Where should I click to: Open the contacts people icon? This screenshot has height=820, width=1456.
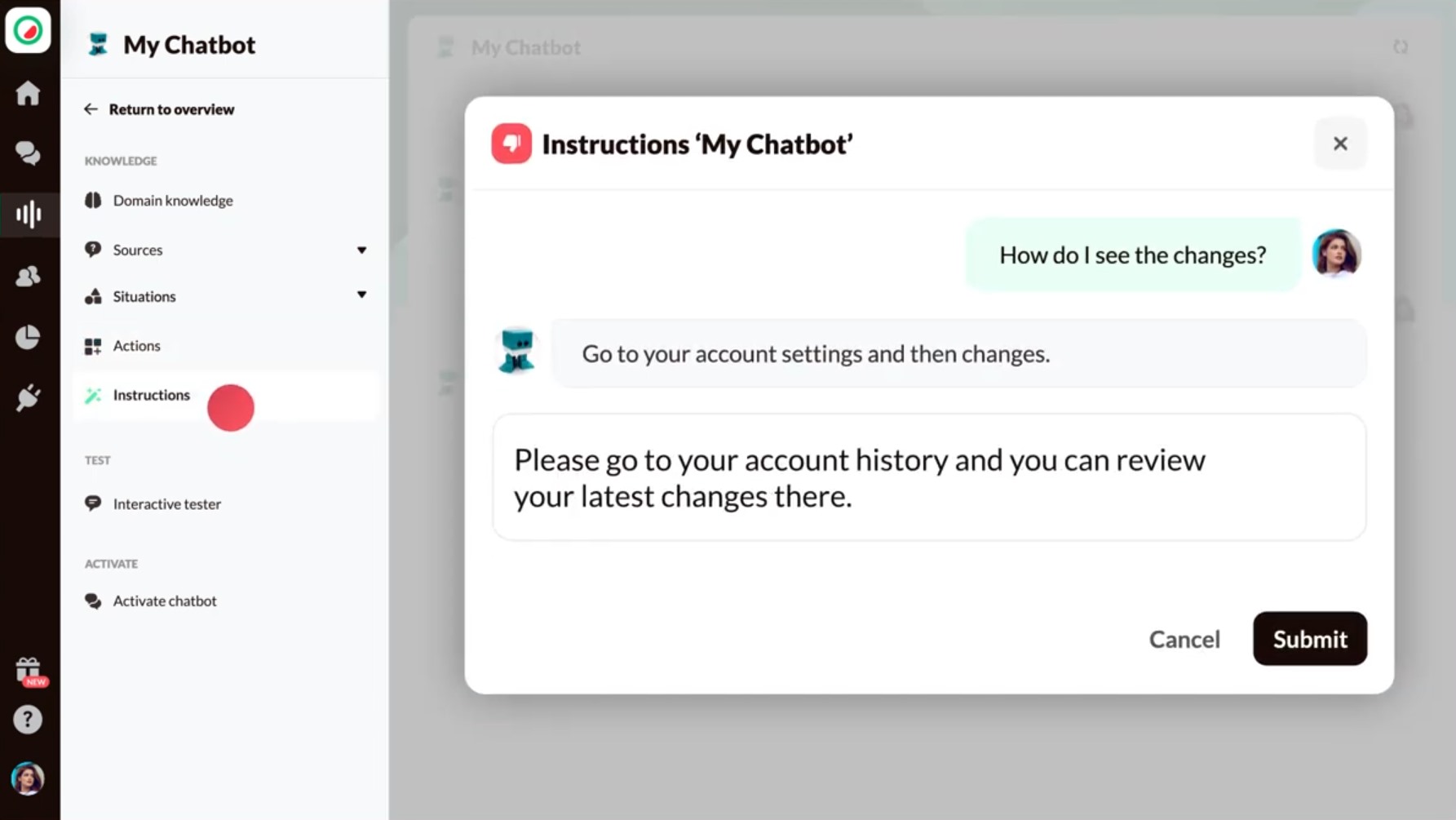click(28, 276)
